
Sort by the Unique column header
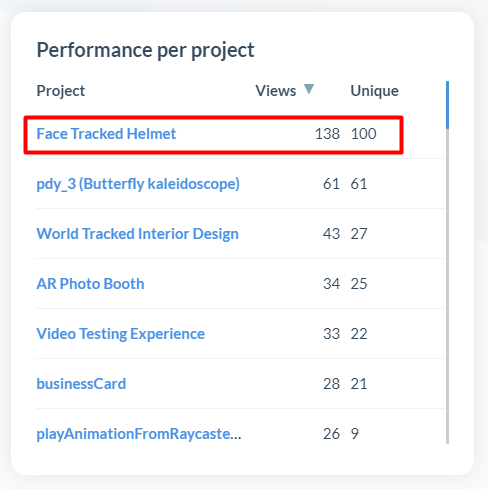(374, 91)
